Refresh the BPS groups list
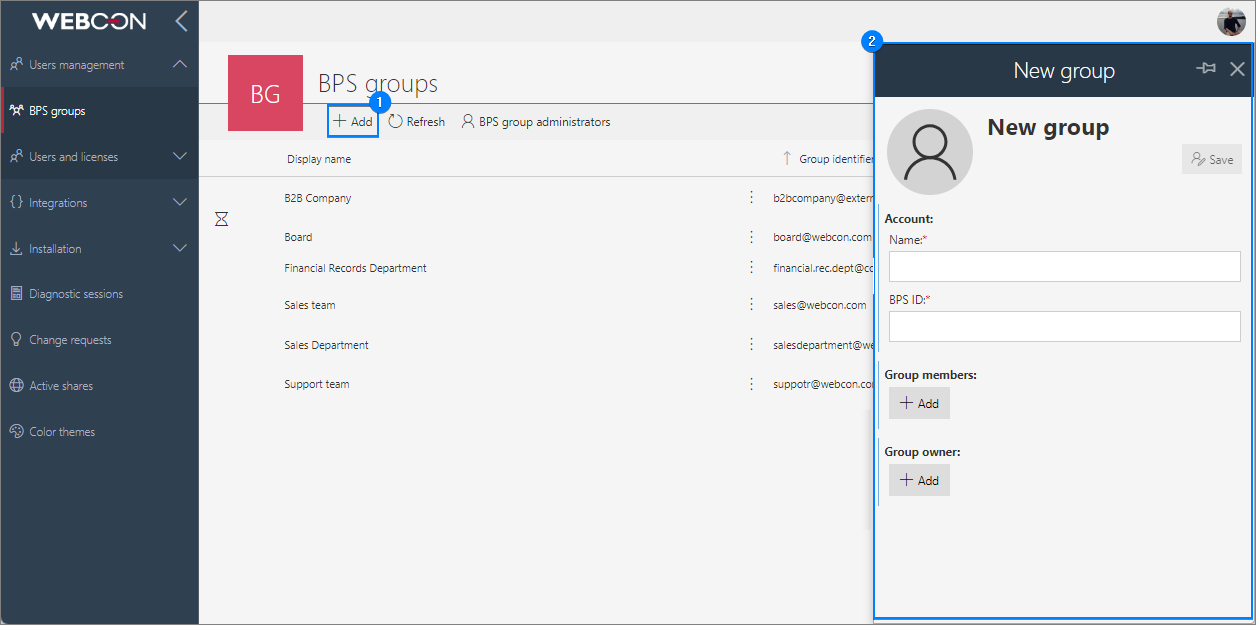The image size is (1256, 625). [416, 122]
